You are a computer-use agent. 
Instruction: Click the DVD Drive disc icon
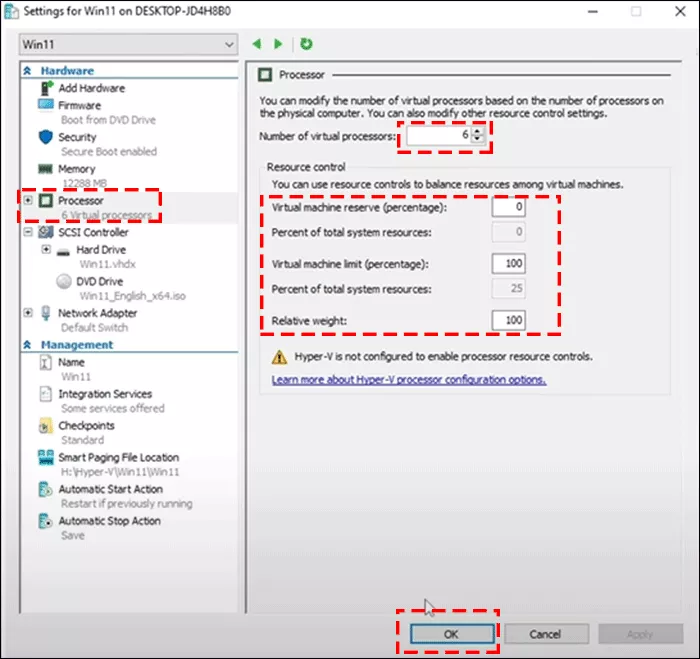point(64,281)
